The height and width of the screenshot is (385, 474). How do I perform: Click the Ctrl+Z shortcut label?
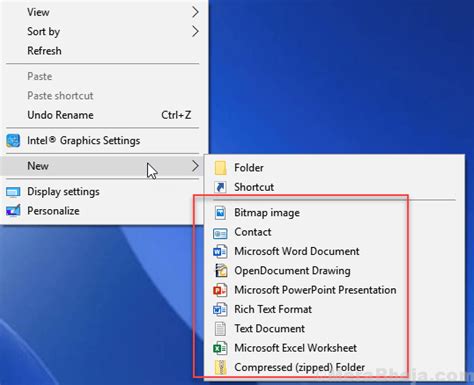(x=176, y=115)
